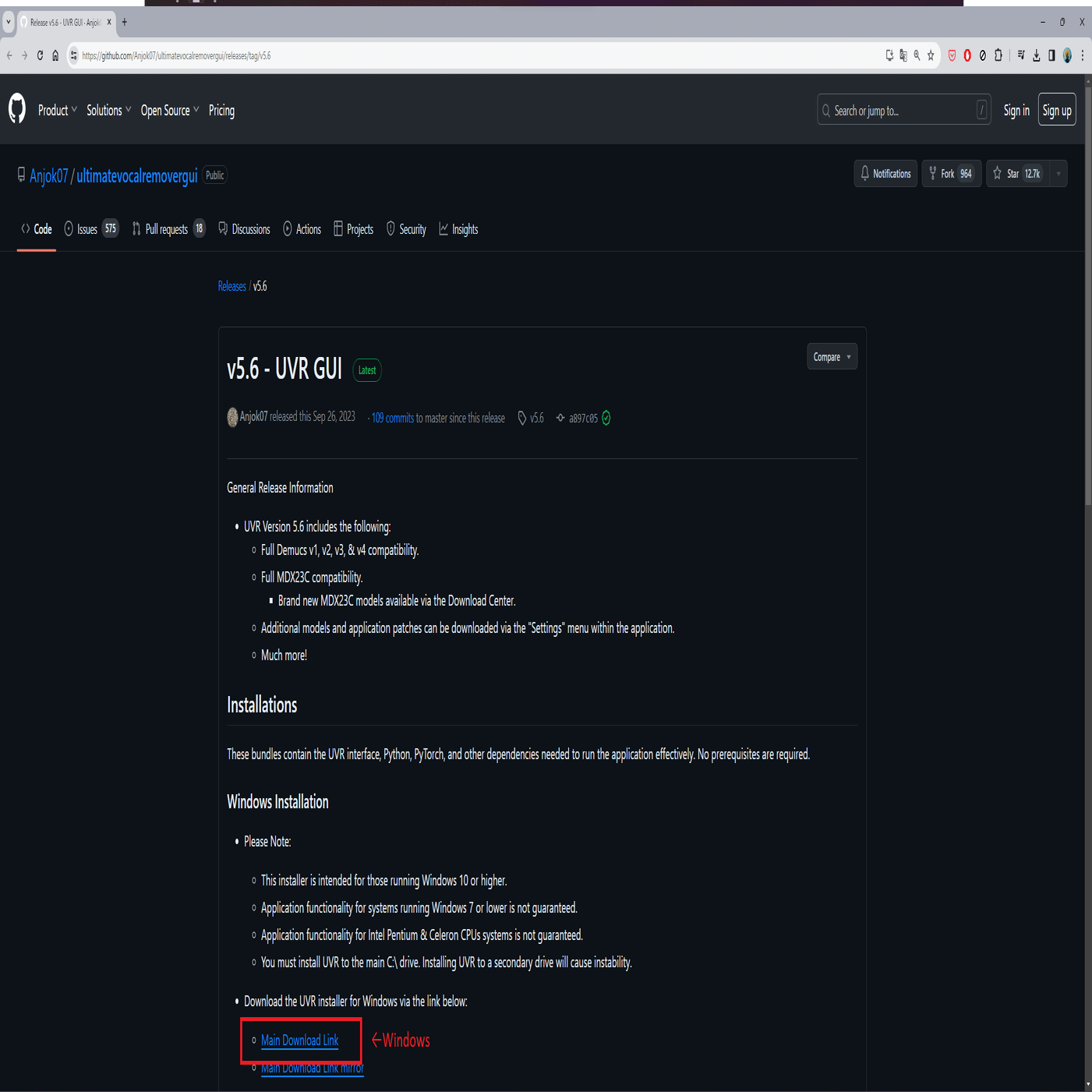Toggle the browser side panel icon
Image resolution: width=1092 pixels, height=1092 pixels.
coord(1051,55)
